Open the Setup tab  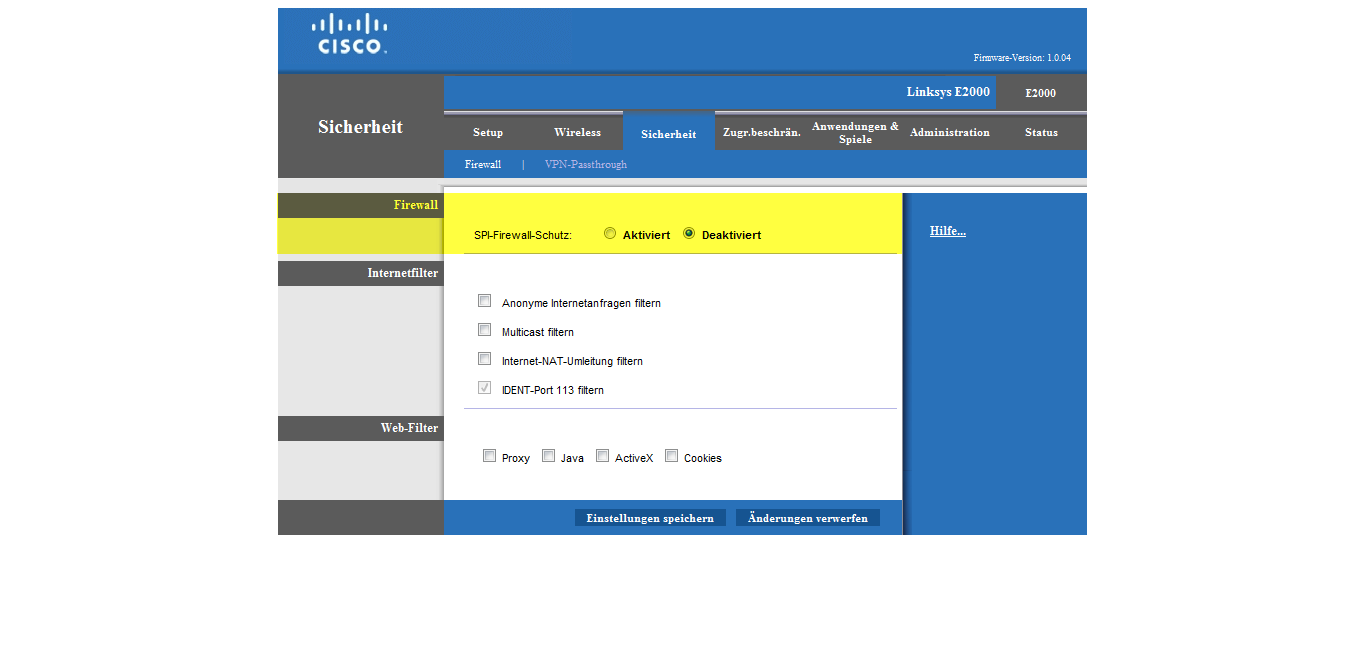488,132
